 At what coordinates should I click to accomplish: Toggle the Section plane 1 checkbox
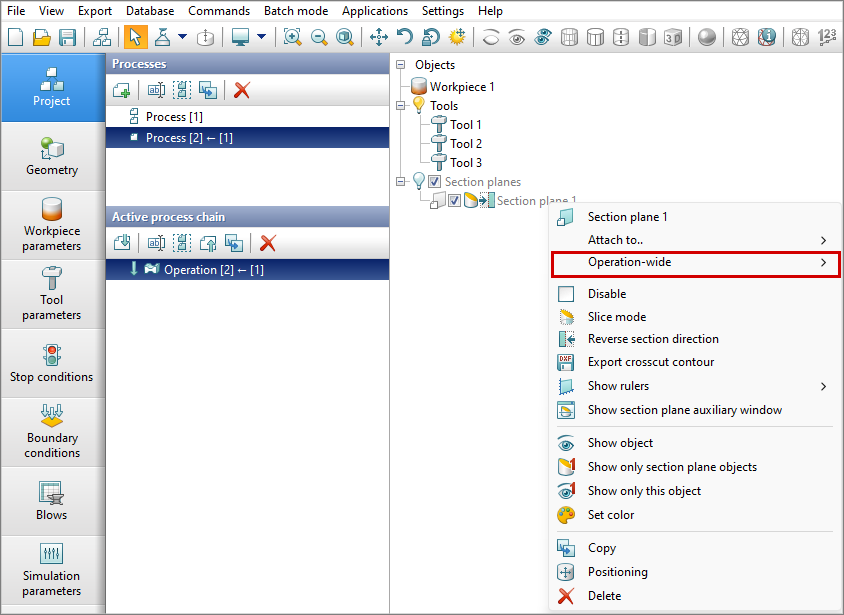(454, 201)
